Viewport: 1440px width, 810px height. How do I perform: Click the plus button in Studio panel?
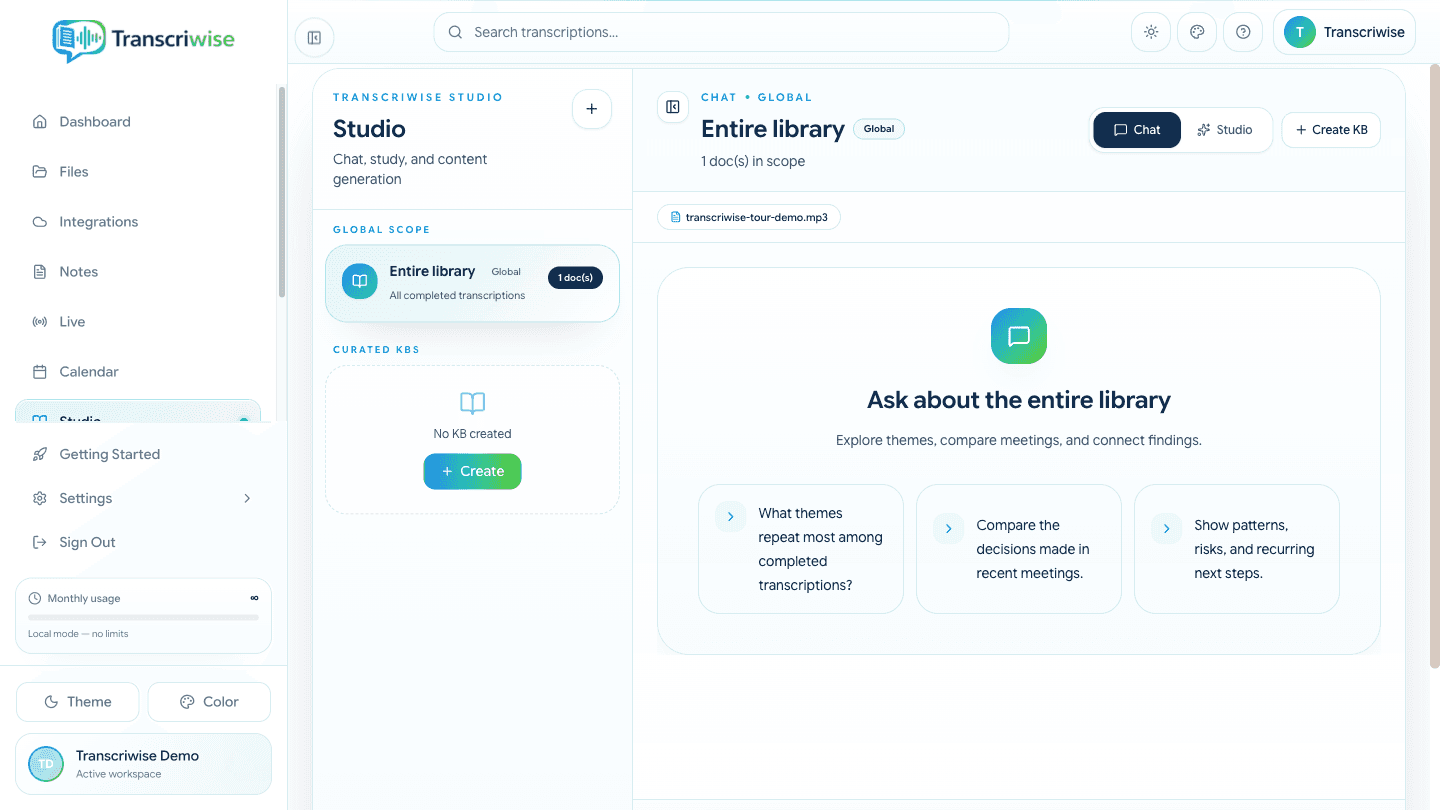click(591, 109)
